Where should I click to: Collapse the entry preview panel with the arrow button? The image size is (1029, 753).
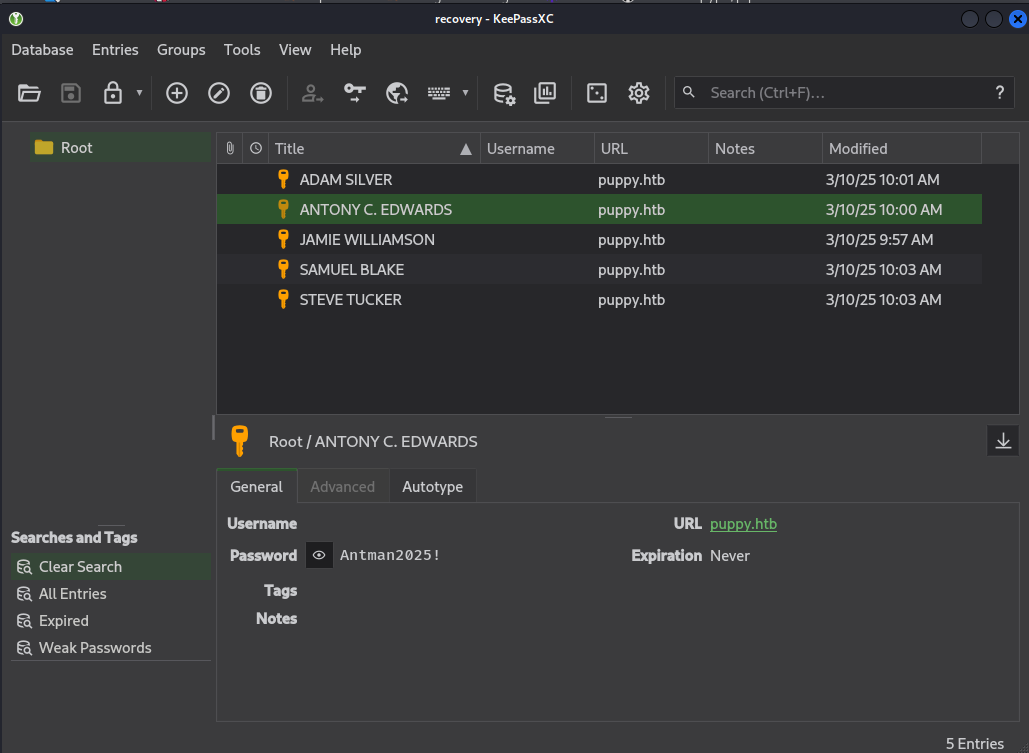click(x=1003, y=440)
